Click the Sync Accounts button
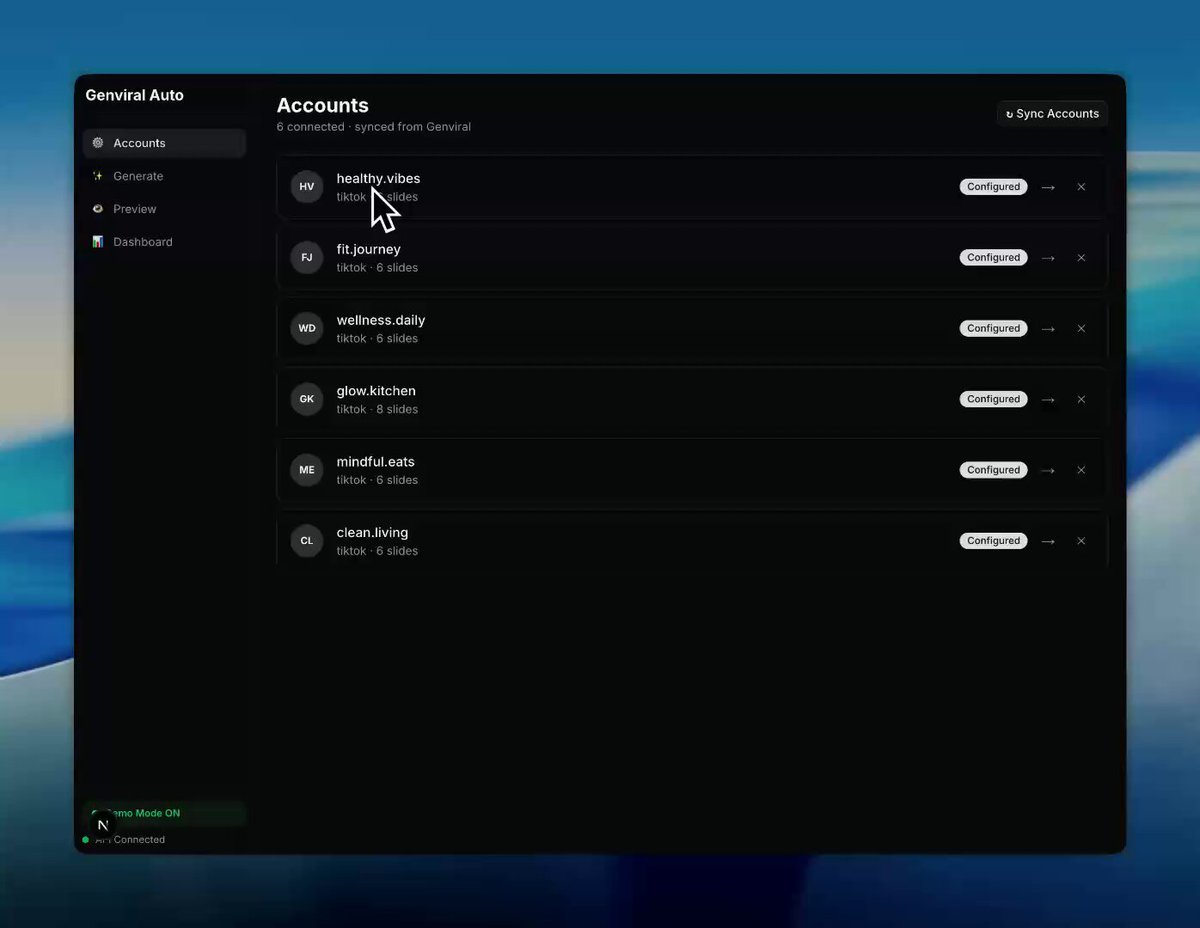Image resolution: width=1200 pixels, height=928 pixels. (x=1052, y=114)
